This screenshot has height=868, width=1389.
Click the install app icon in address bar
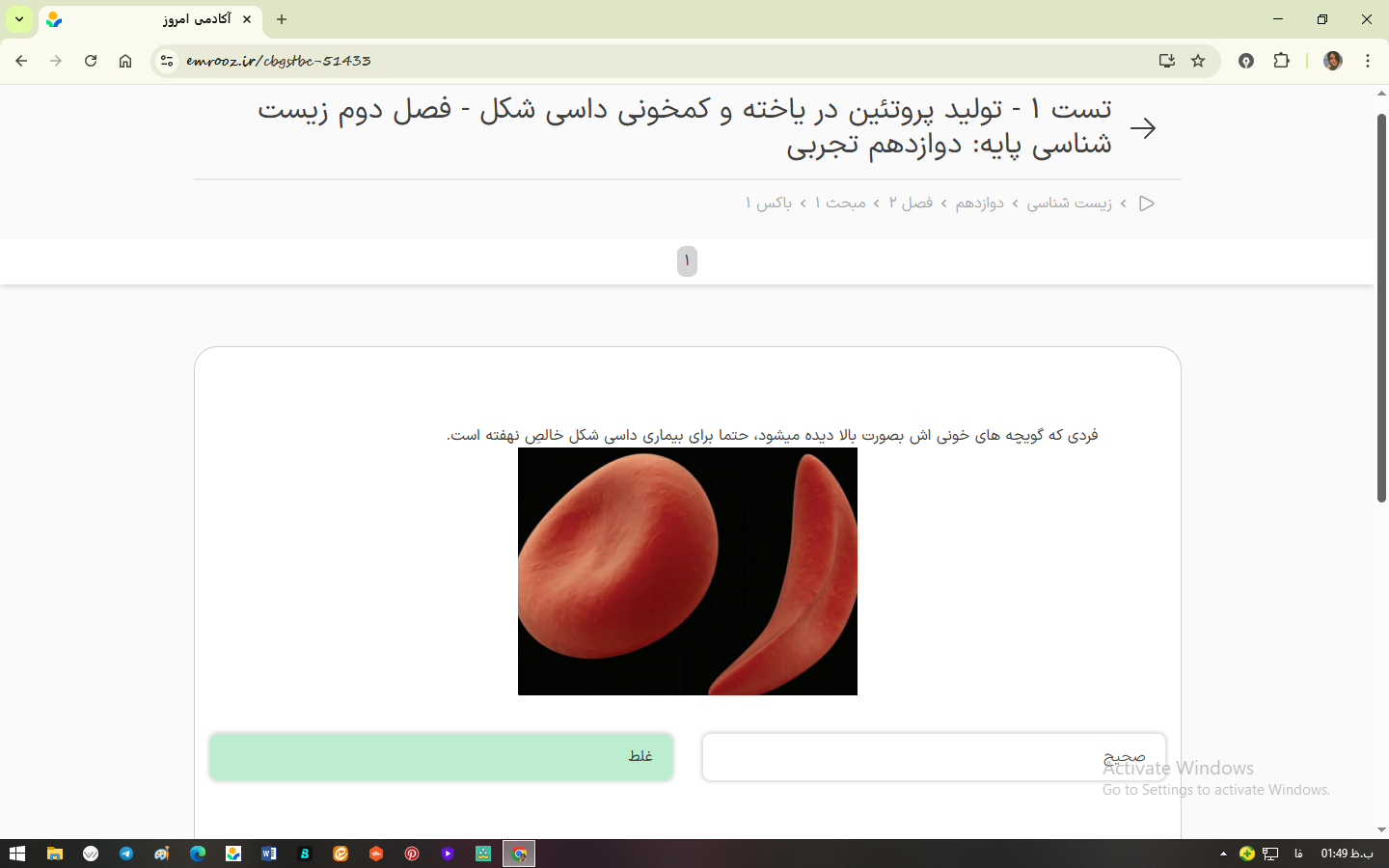tap(1167, 61)
